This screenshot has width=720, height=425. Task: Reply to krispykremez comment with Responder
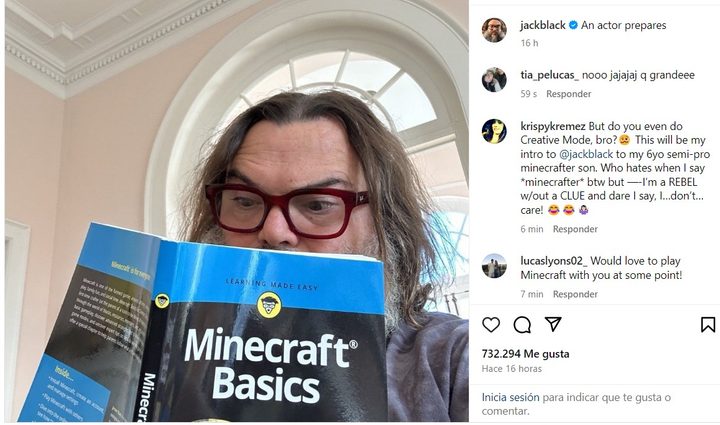pyautogui.click(x=575, y=229)
